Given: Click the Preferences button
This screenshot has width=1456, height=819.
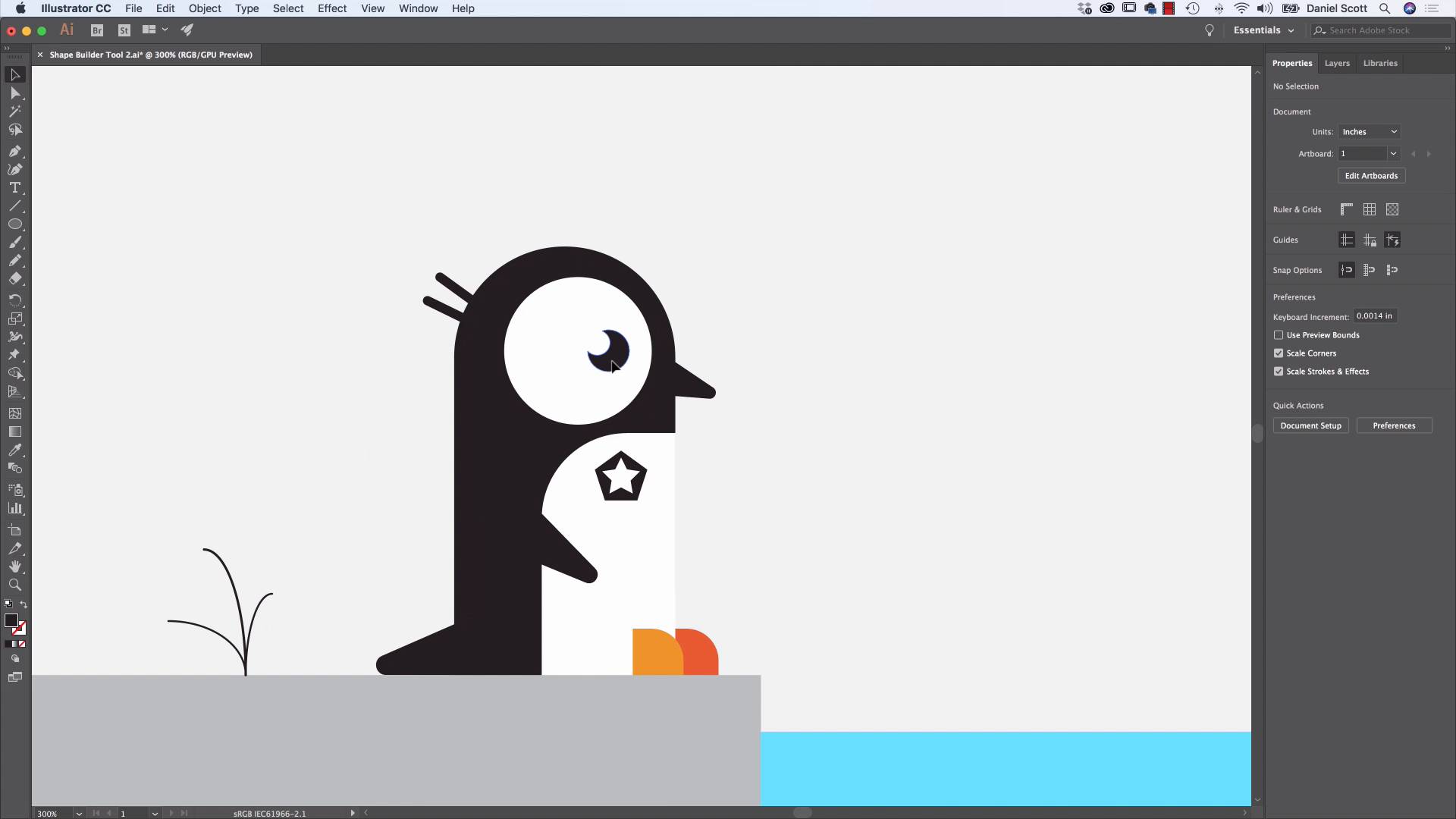Looking at the screenshot, I should [x=1394, y=425].
